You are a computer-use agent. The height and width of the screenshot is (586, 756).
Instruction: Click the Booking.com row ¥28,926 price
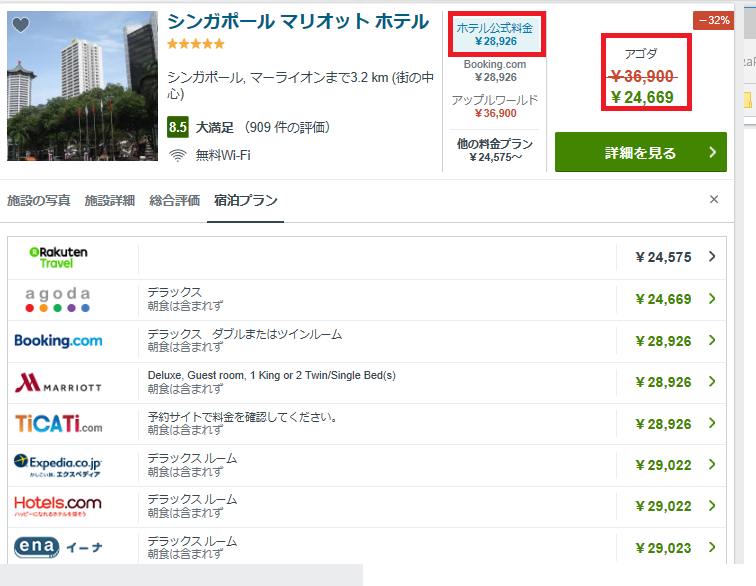pyautogui.click(x=663, y=341)
